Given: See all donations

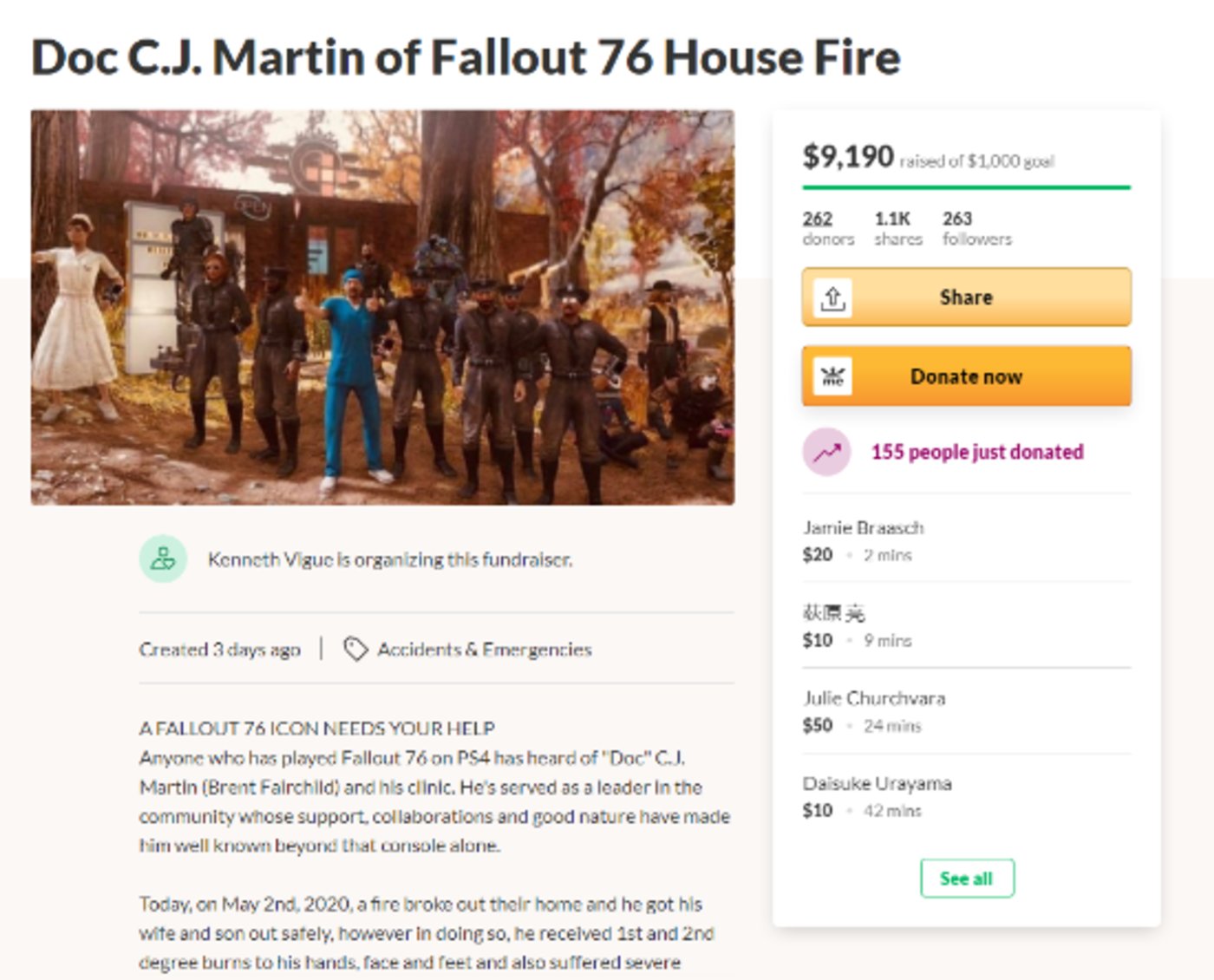Looking at the screenshot, I should click(x=967, y=879).
